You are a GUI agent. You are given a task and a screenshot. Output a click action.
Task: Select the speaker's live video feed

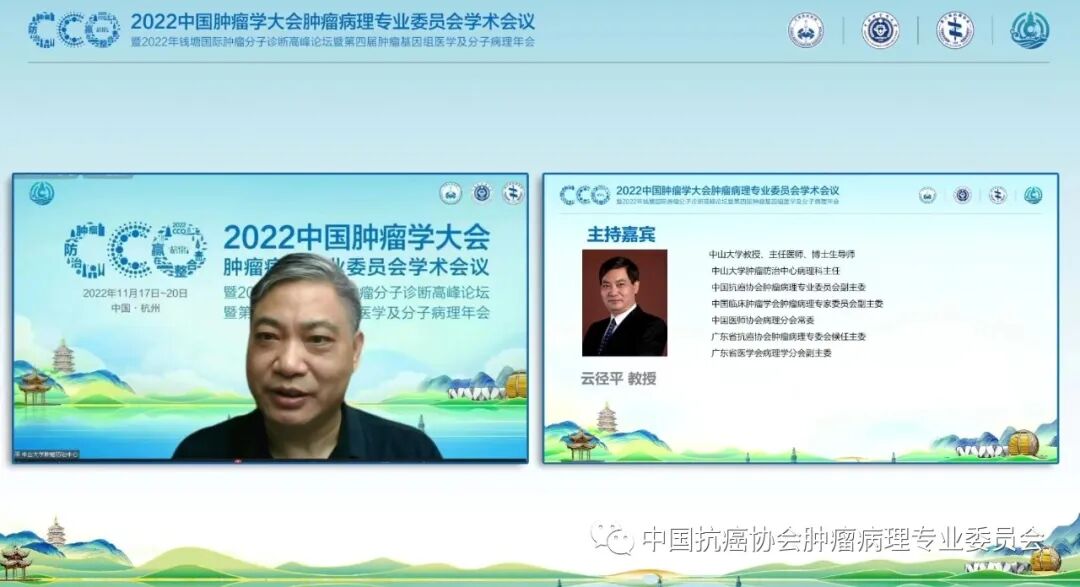(271, 318)
